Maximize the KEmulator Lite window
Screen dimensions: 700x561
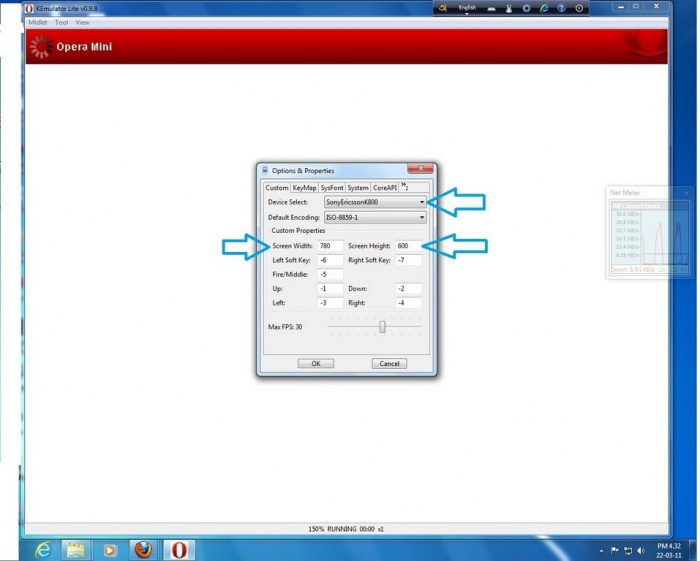636,7
